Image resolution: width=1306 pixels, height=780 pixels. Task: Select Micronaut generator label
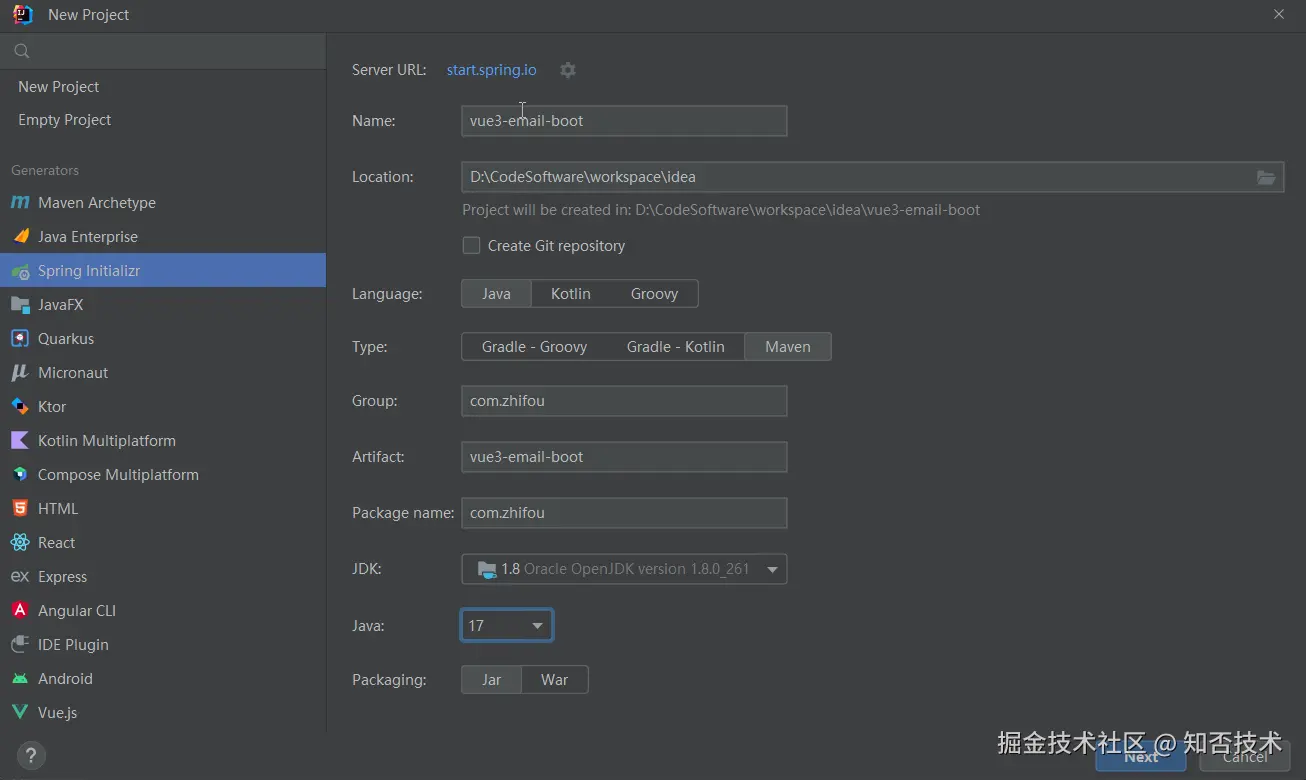point(73,373)
